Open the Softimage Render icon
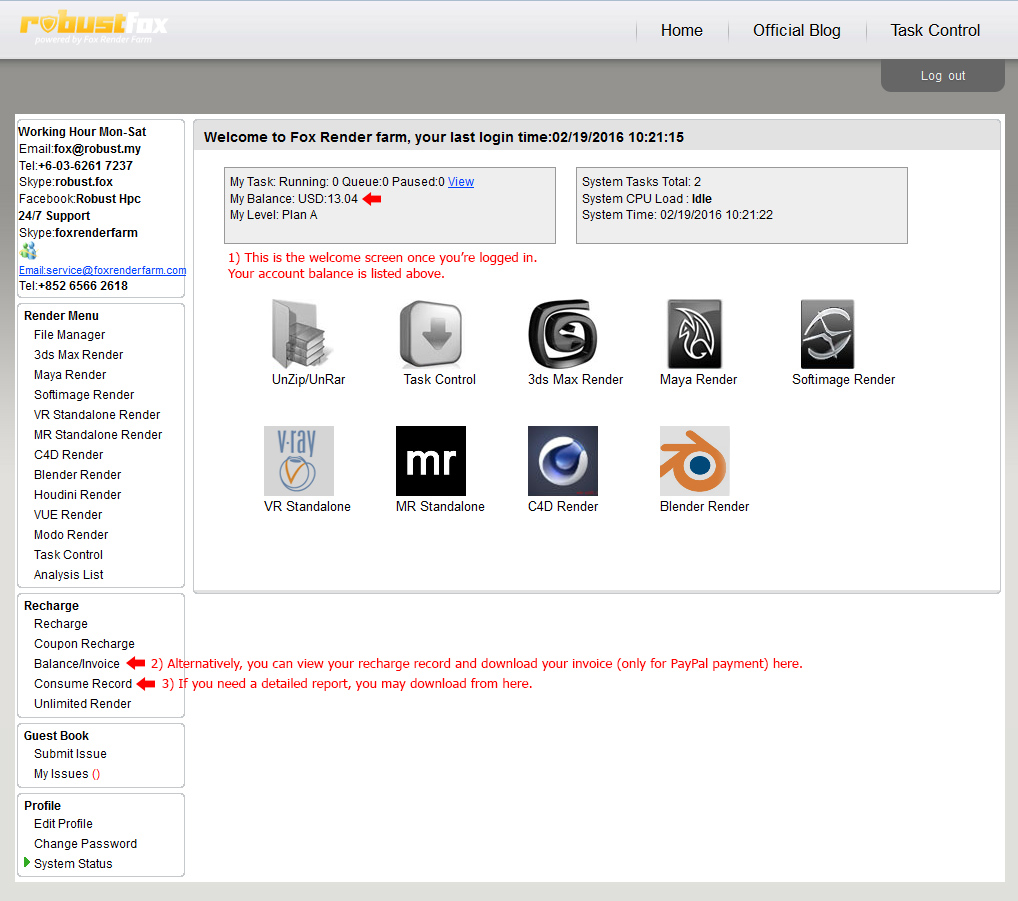Viewport: 1018px width, 901px height. pos(827,334)
